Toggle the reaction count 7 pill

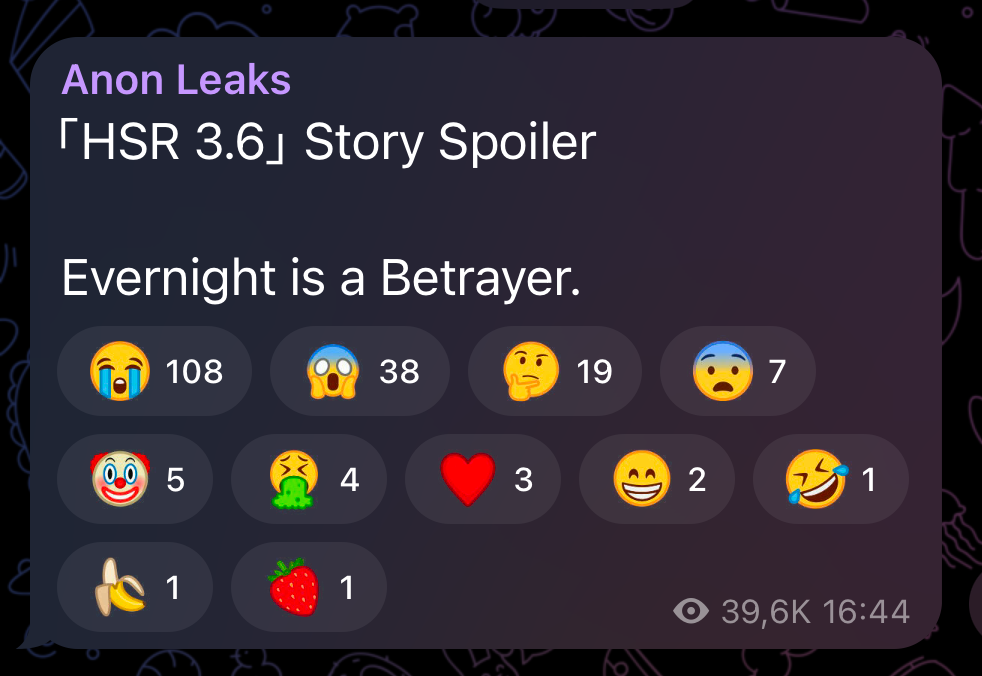(x=738, y=371)
